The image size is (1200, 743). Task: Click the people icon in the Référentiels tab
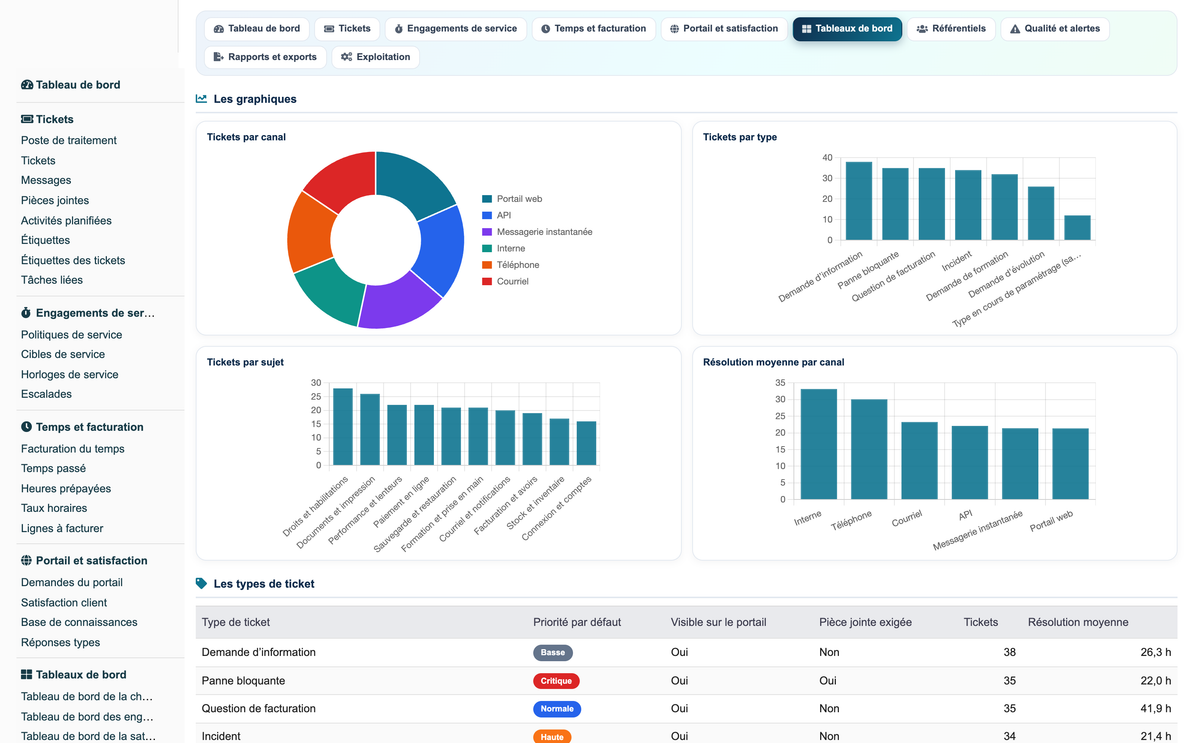click(x=922, y=29)
